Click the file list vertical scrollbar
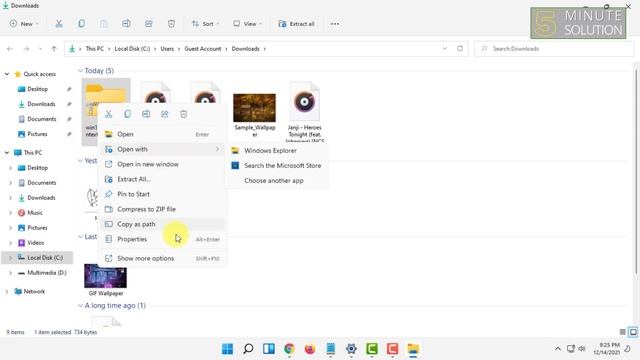 click(636, 171)
